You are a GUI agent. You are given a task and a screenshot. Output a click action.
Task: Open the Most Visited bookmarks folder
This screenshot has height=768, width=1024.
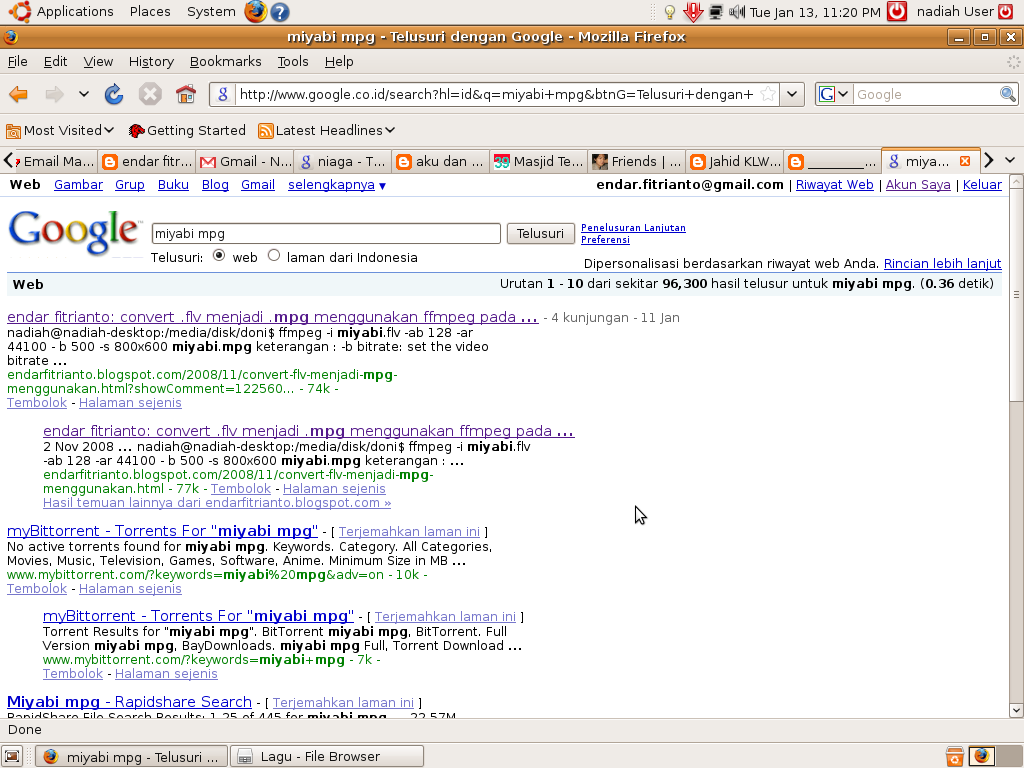[x=60, y=131]
